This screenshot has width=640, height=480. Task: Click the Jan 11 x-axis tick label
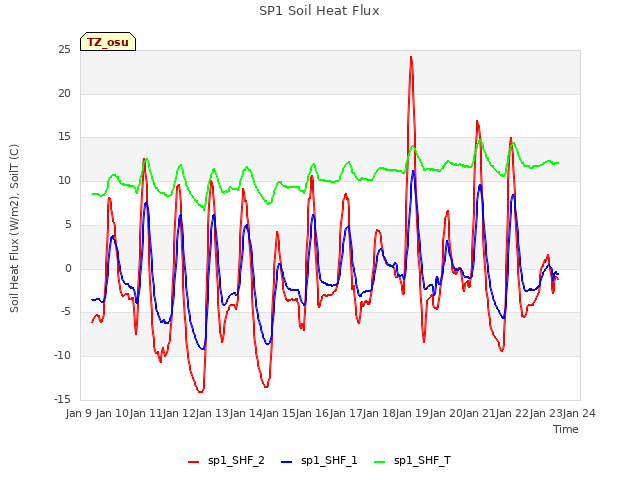146,413
